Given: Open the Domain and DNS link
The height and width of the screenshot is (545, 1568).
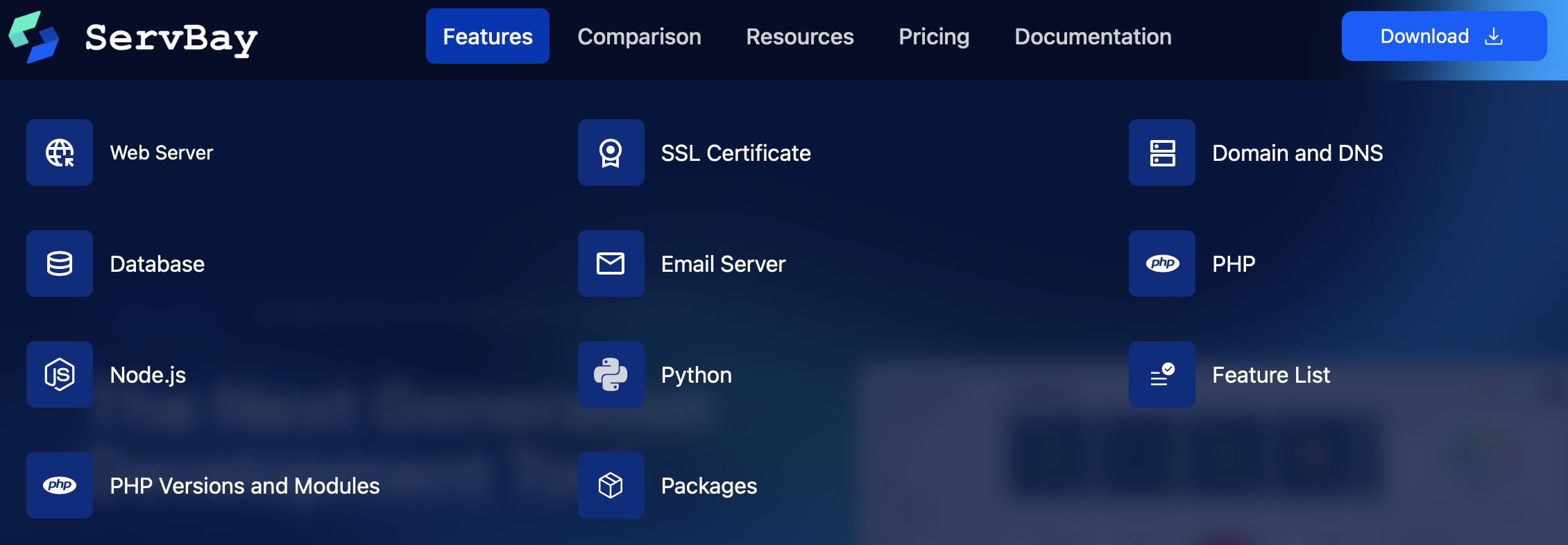Looking at the screenshot, I should (x=1297, y=153).
